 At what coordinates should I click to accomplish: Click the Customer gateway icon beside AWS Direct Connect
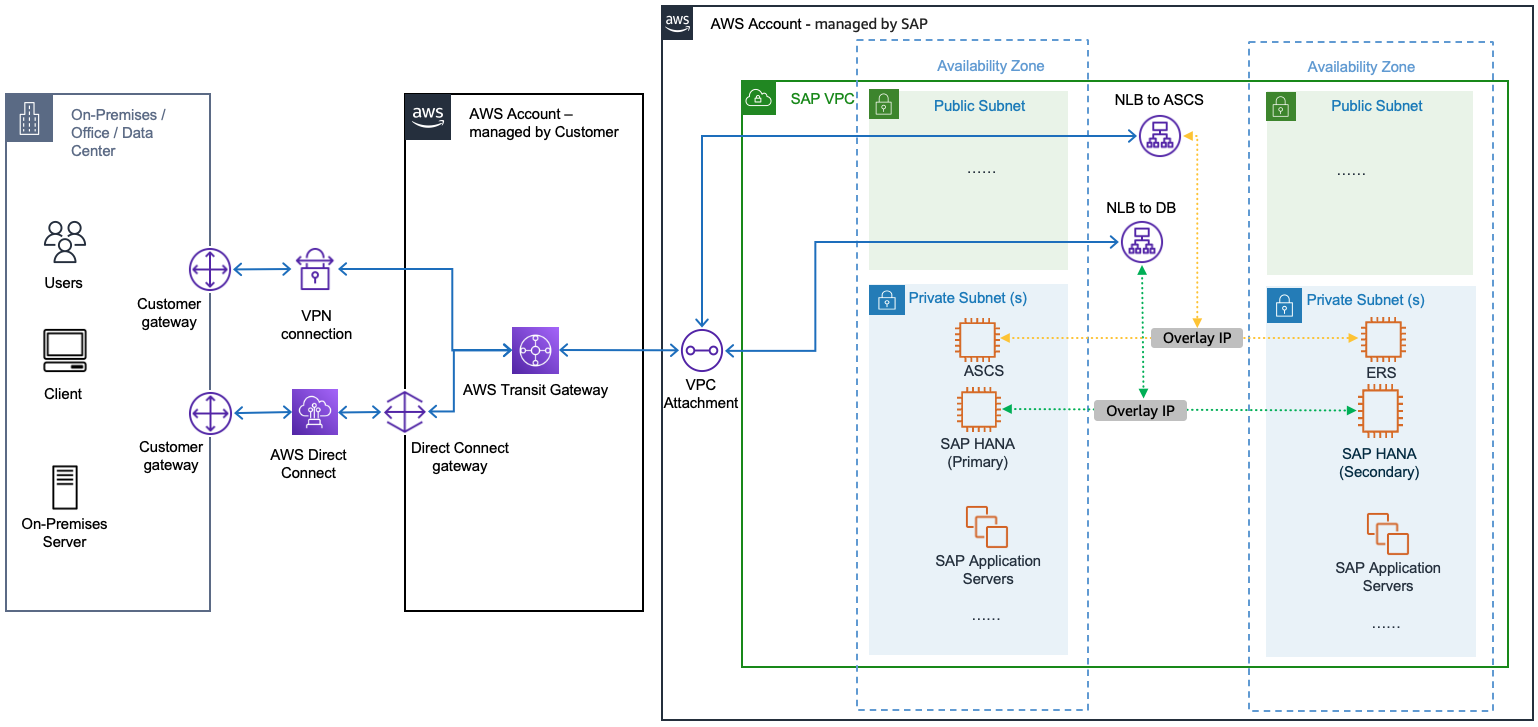coord(210,413)
